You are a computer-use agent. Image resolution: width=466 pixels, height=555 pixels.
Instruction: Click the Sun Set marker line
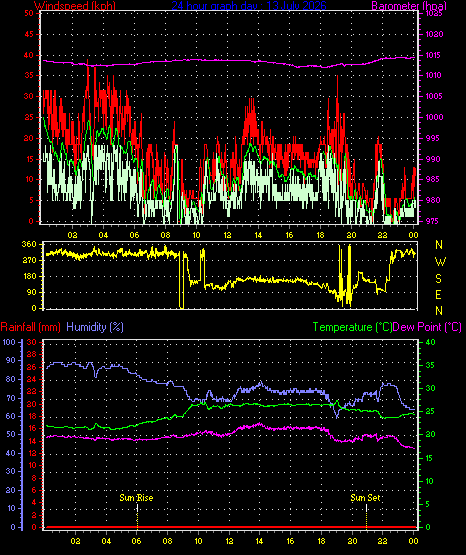pyautogui.click(x=366, y=515)
